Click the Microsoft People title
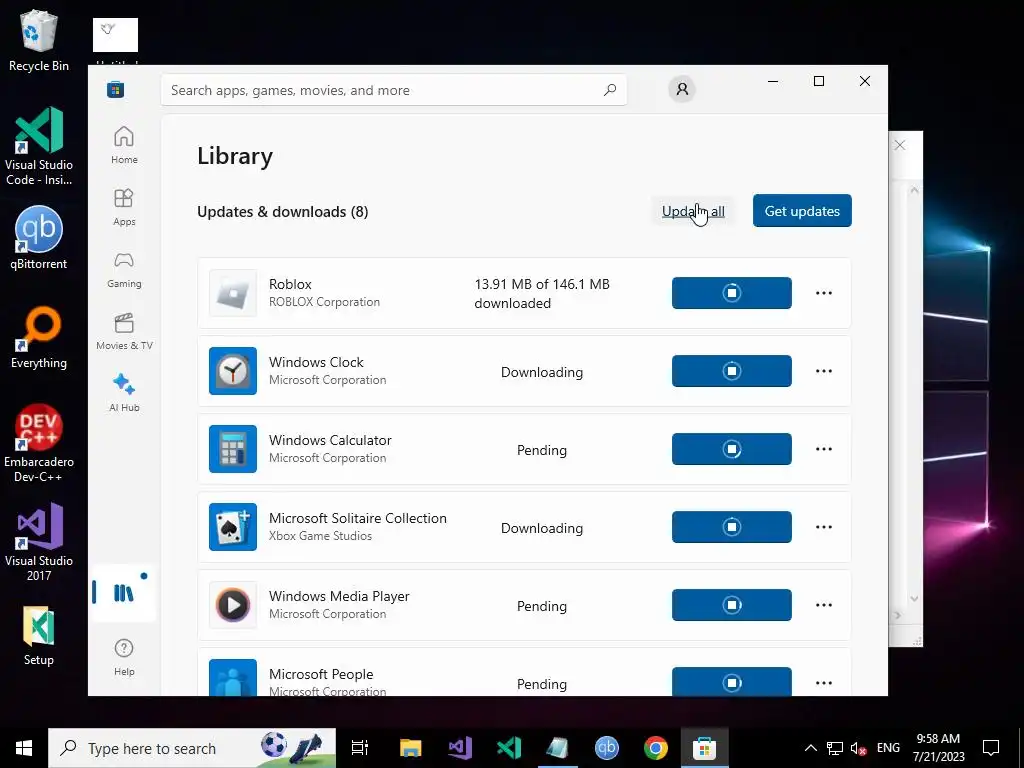 (321, 674)
